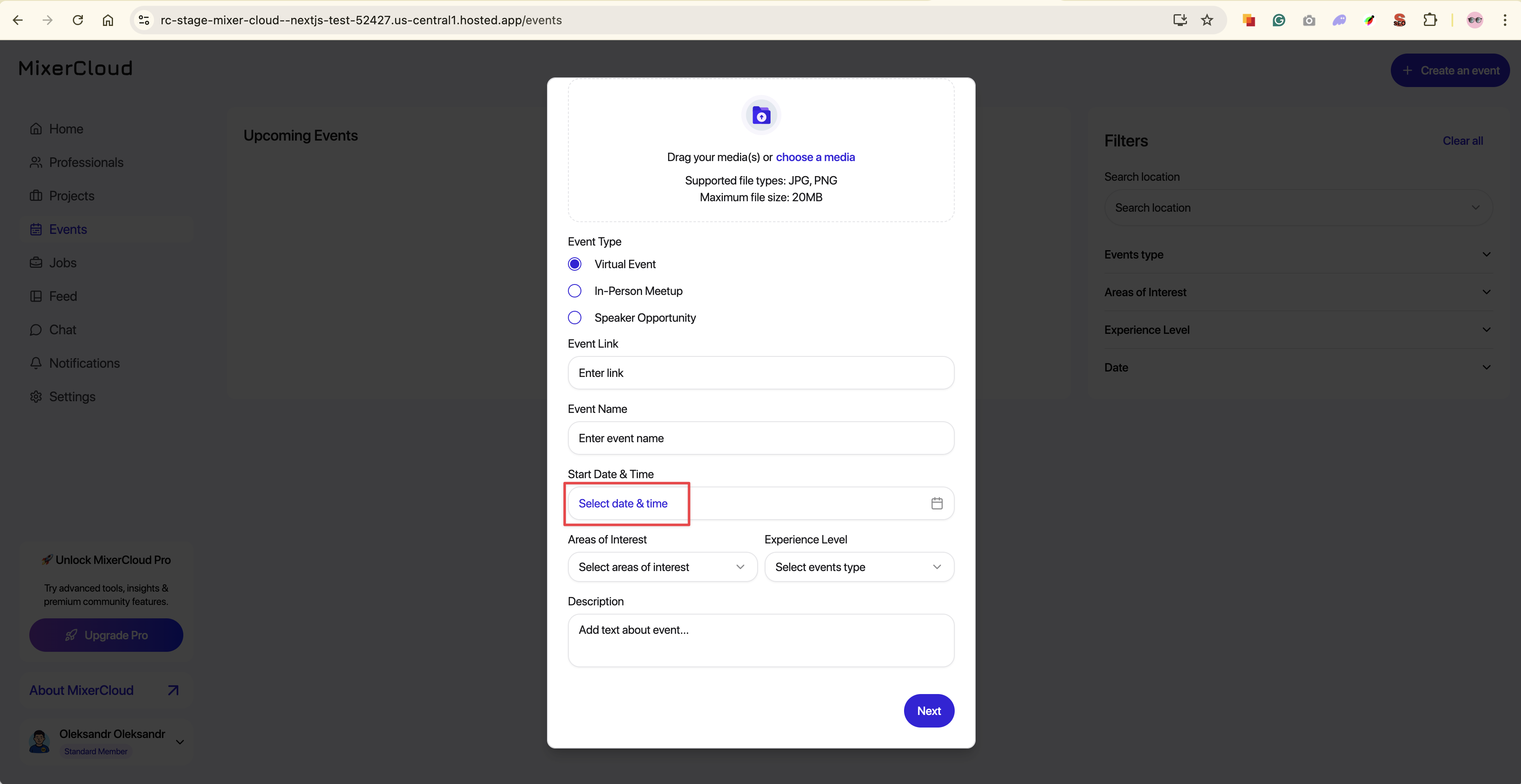The image size is (1521, 784).
Task: Expand the user profile menu chevron
Action: (180, 742)
